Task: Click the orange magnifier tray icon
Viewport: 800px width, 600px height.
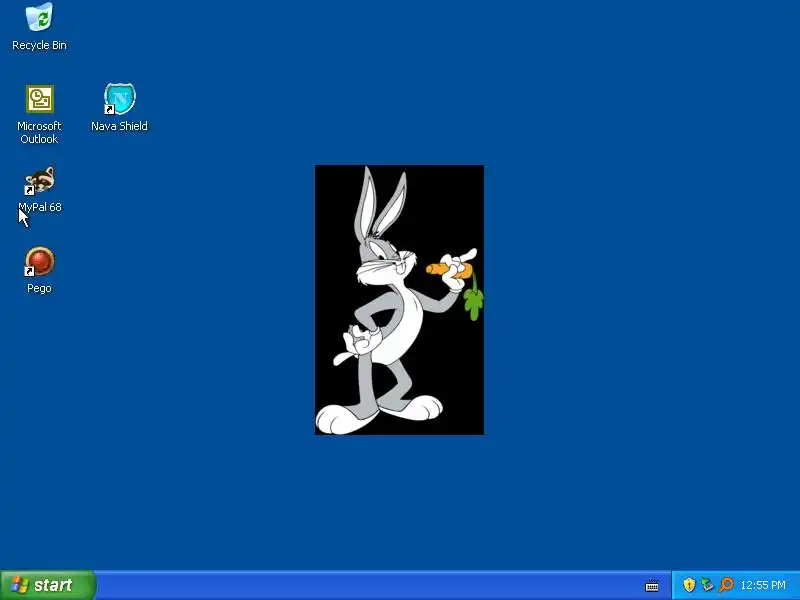Action: click(x=726, y=585)
